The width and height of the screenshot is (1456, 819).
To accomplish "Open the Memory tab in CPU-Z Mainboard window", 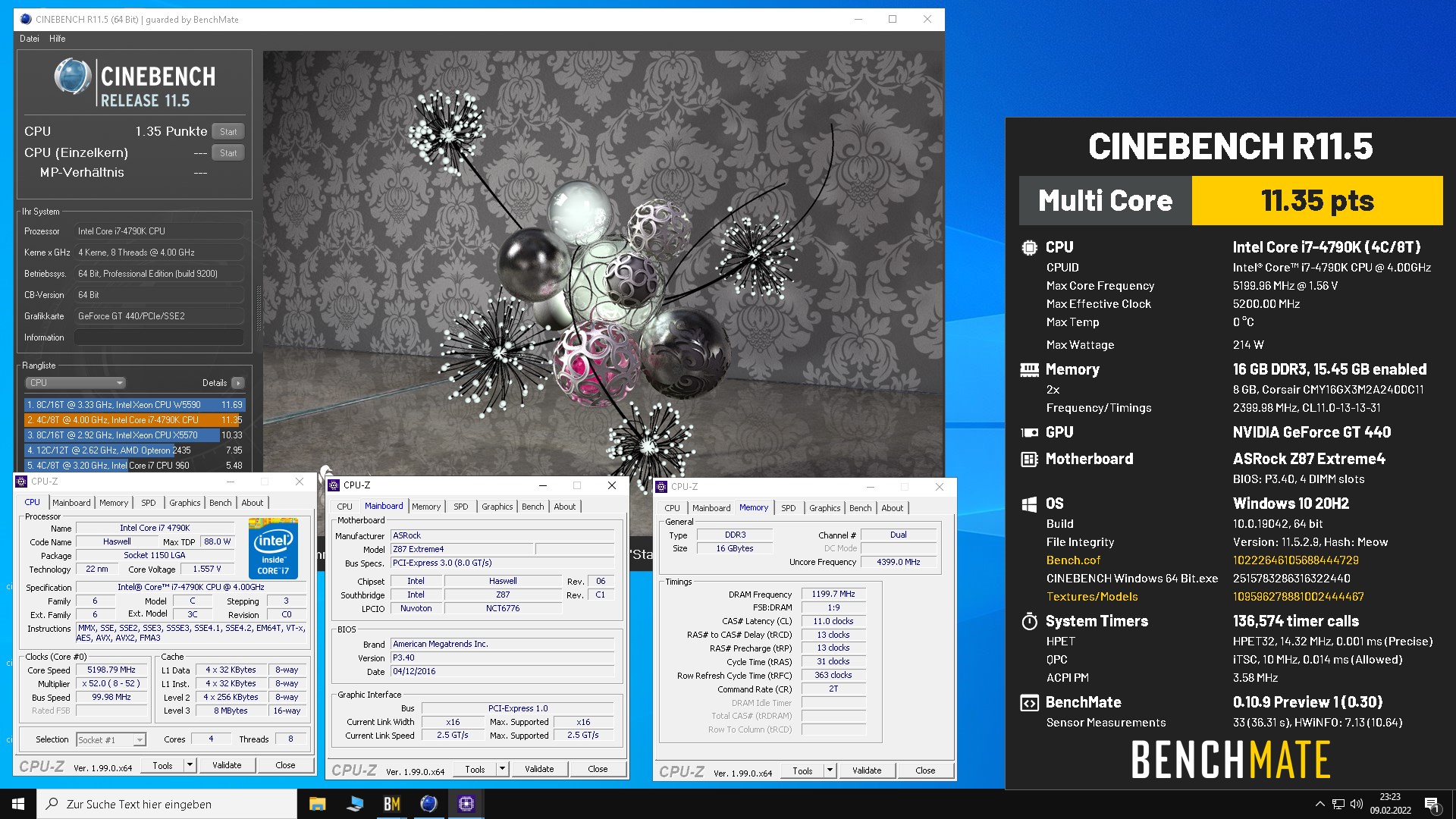I will click(x=426, y=507).
